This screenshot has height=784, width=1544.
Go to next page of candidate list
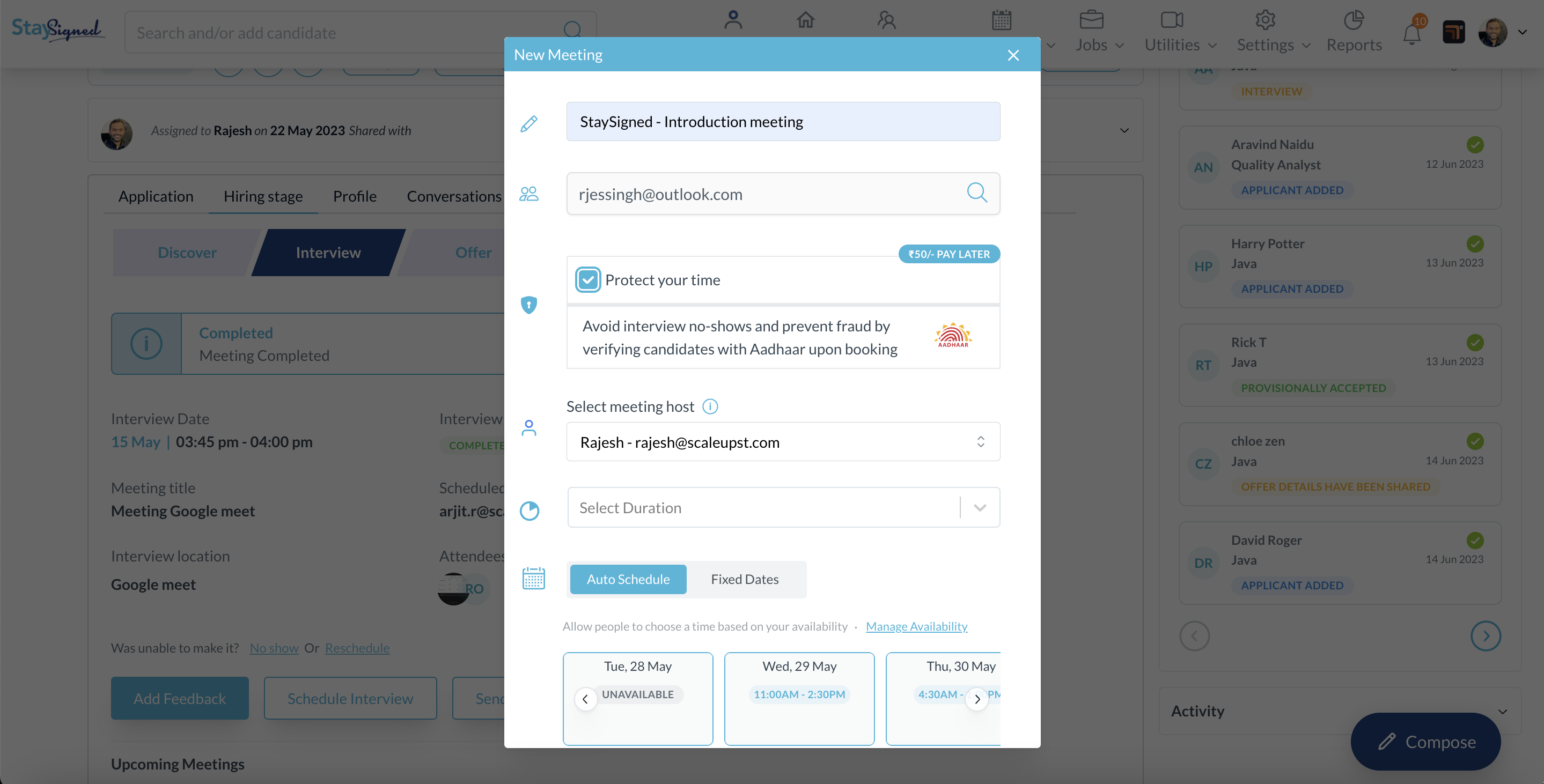[x=1486, y=636]
